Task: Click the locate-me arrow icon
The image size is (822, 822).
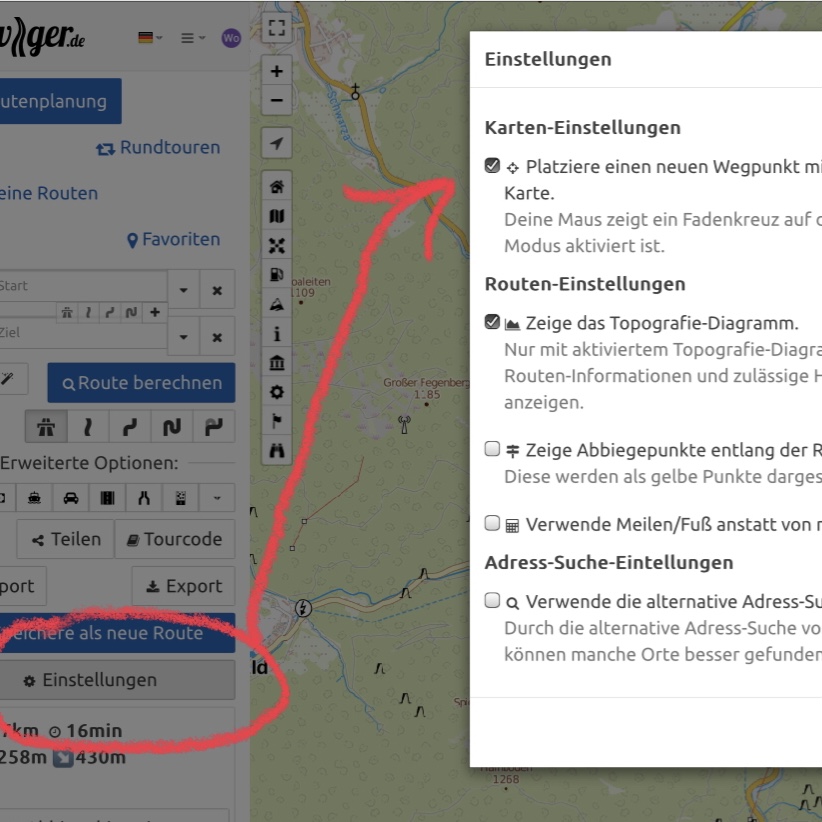Action: (277, 144)
